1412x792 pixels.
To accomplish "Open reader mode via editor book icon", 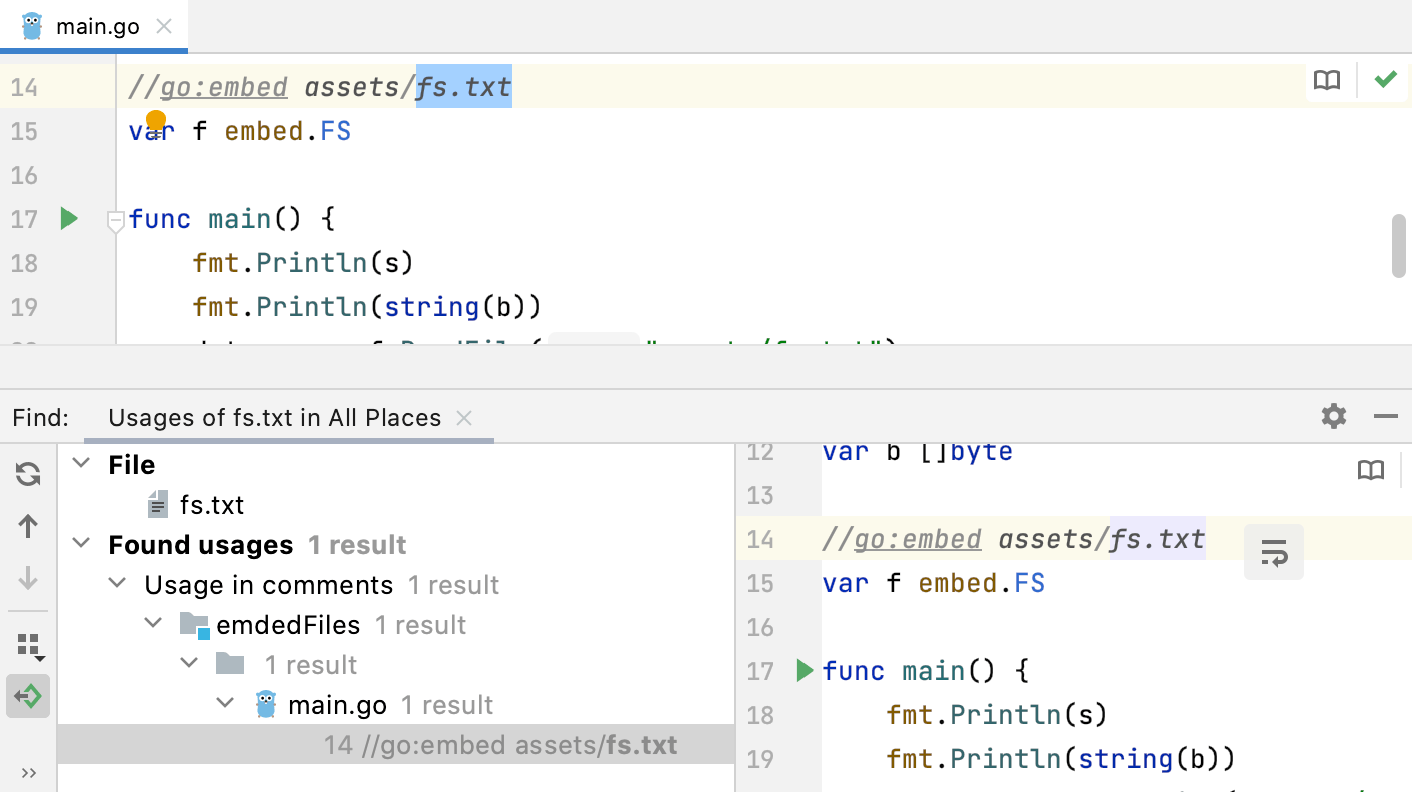I will pyautogui.click(x=1326, y=80).
